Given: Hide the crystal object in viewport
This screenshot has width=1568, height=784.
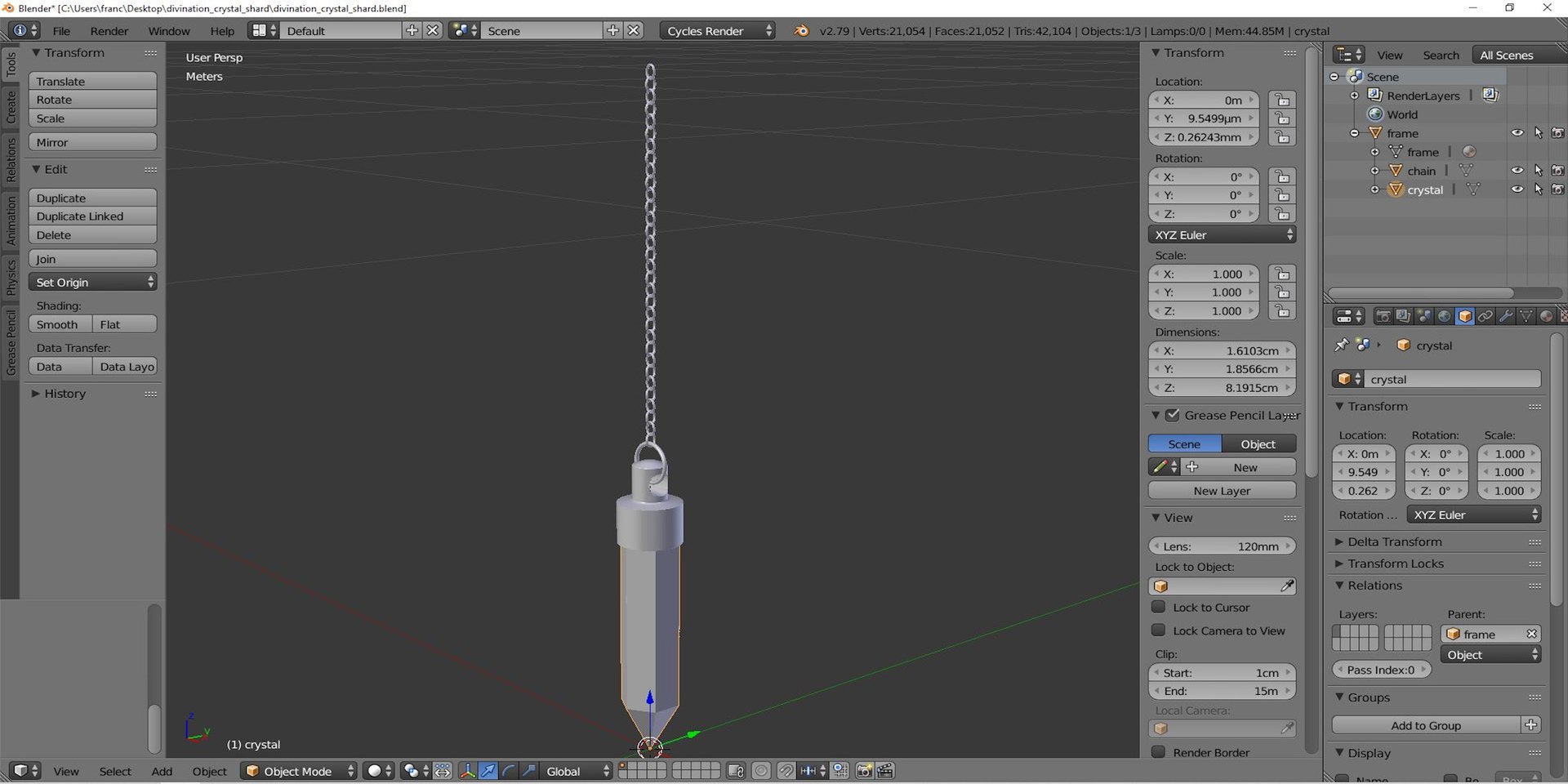Looking at the screenshot, I should 1517,189.
